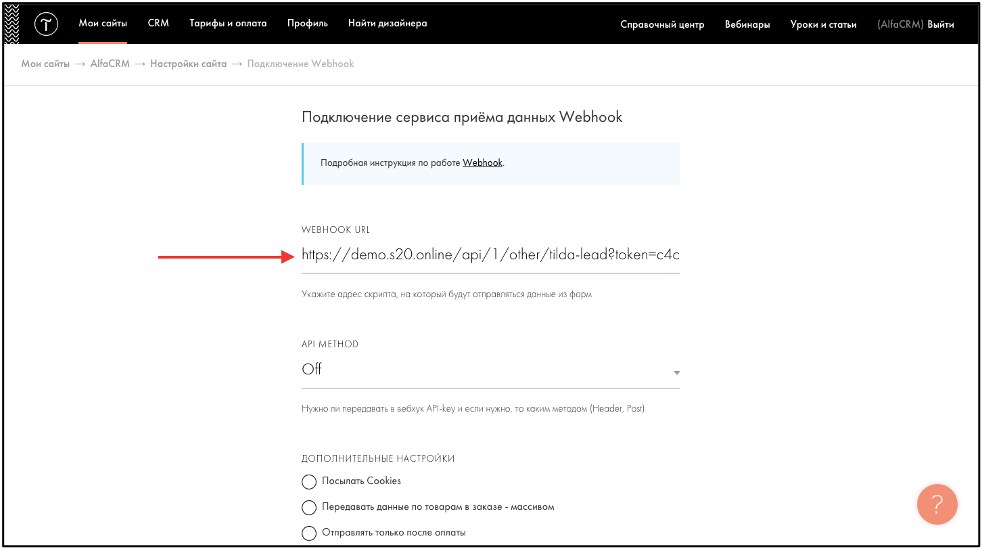Open Тарифы и оплата in navigation
981x550 pixels.
[228, 23]
